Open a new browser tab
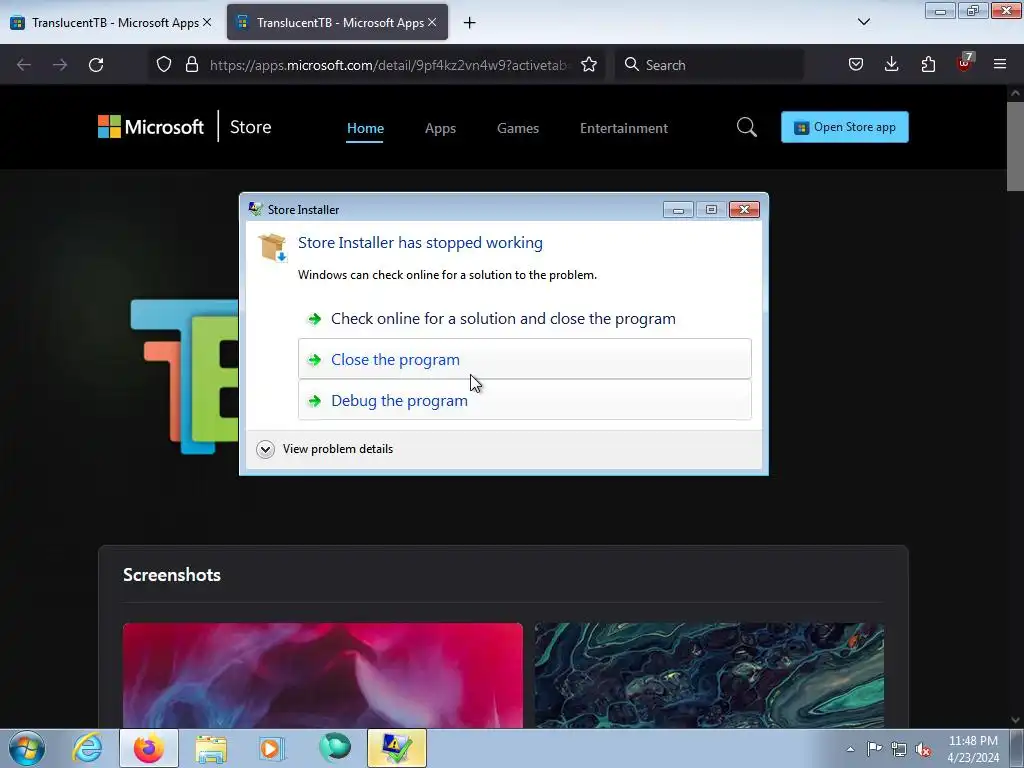This screenshot has height=768, width=1024. tap(470, 23)
